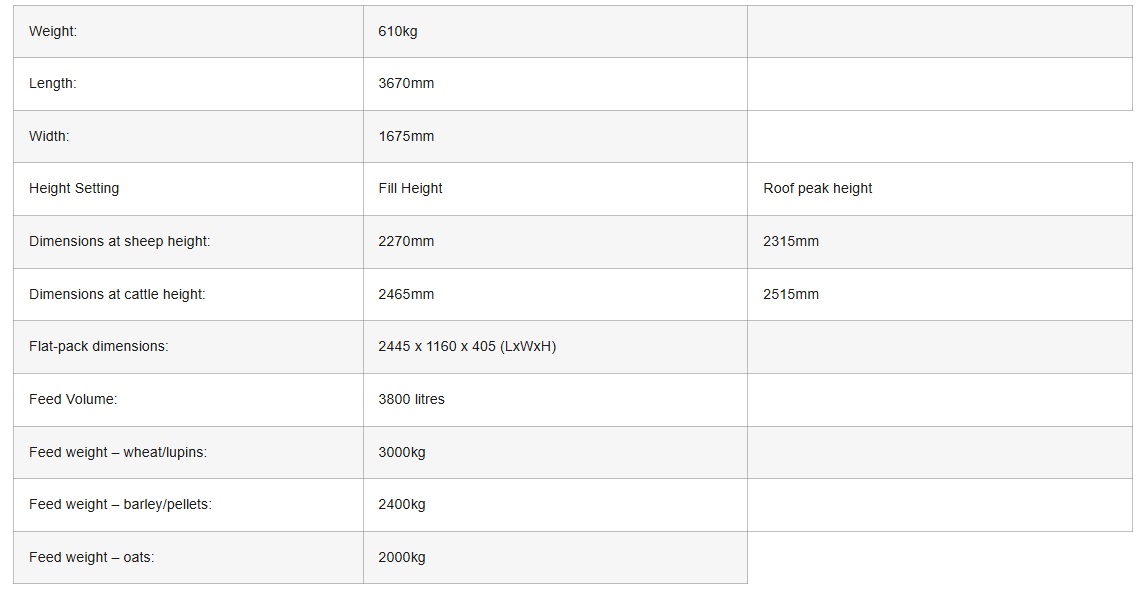
Task: Click the "Width:" row label
Action: pos(49,136)
